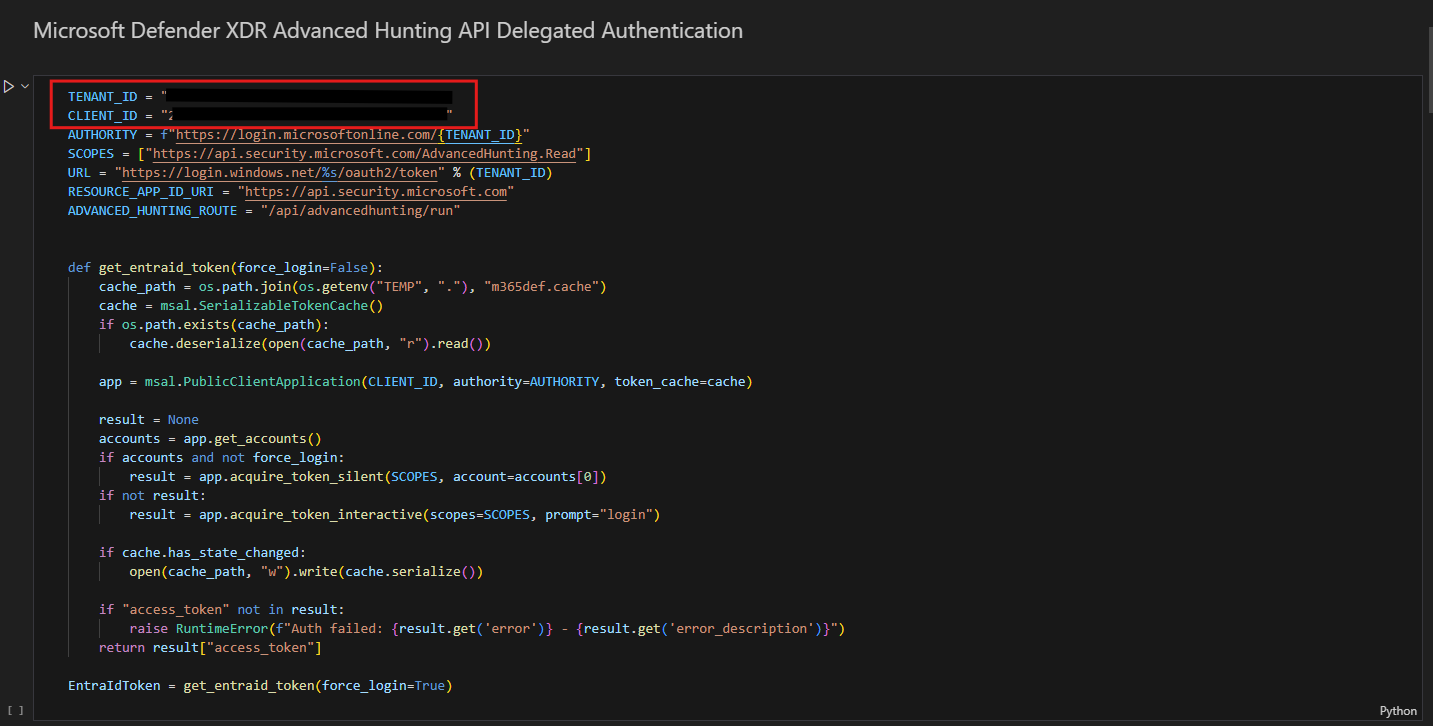Click the RESOURCE_APP_ID_URI variable name
The height and width of the screenshot is (726, 1433).
pos(141,192)
